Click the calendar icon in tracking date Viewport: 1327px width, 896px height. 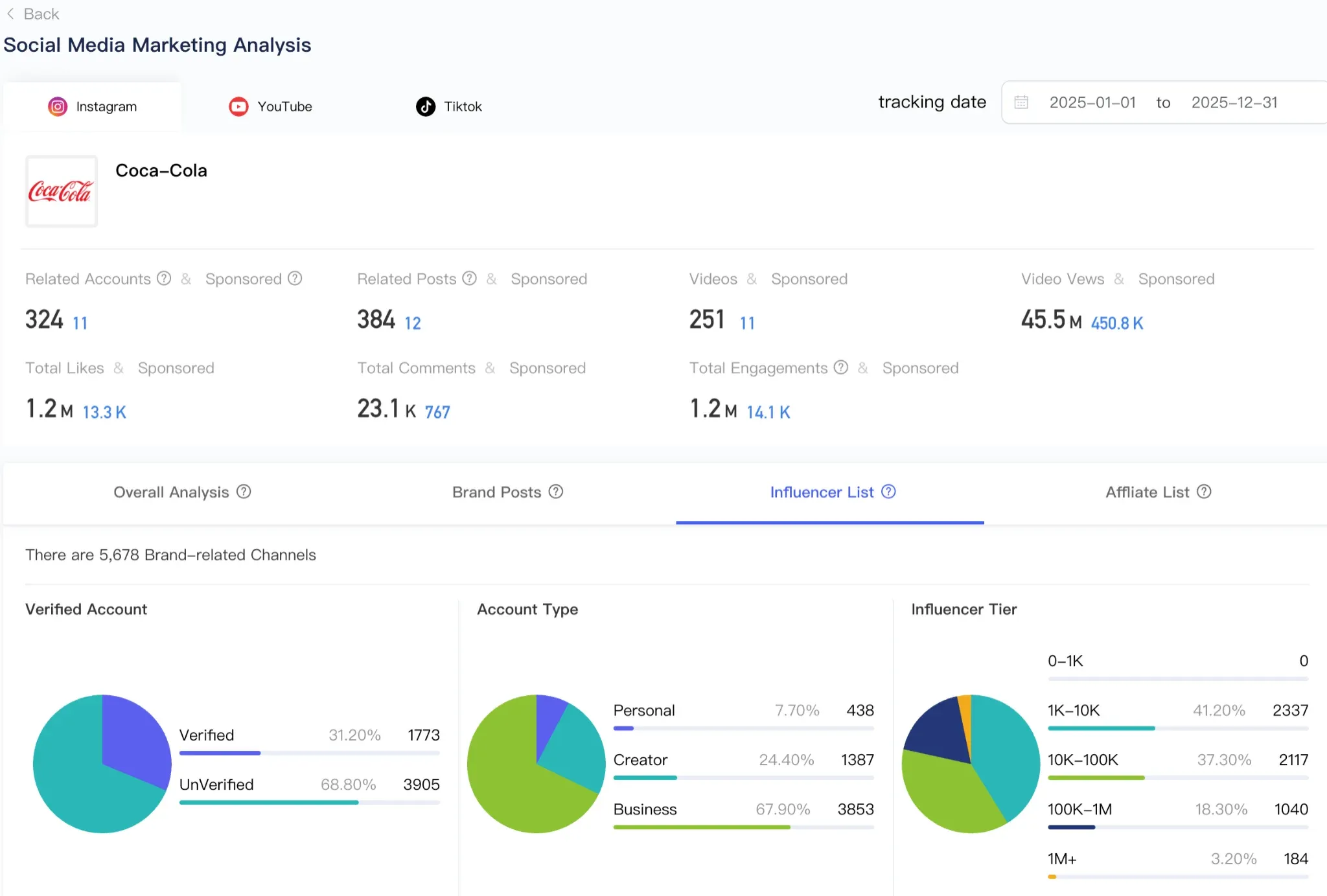point(1021,102)
